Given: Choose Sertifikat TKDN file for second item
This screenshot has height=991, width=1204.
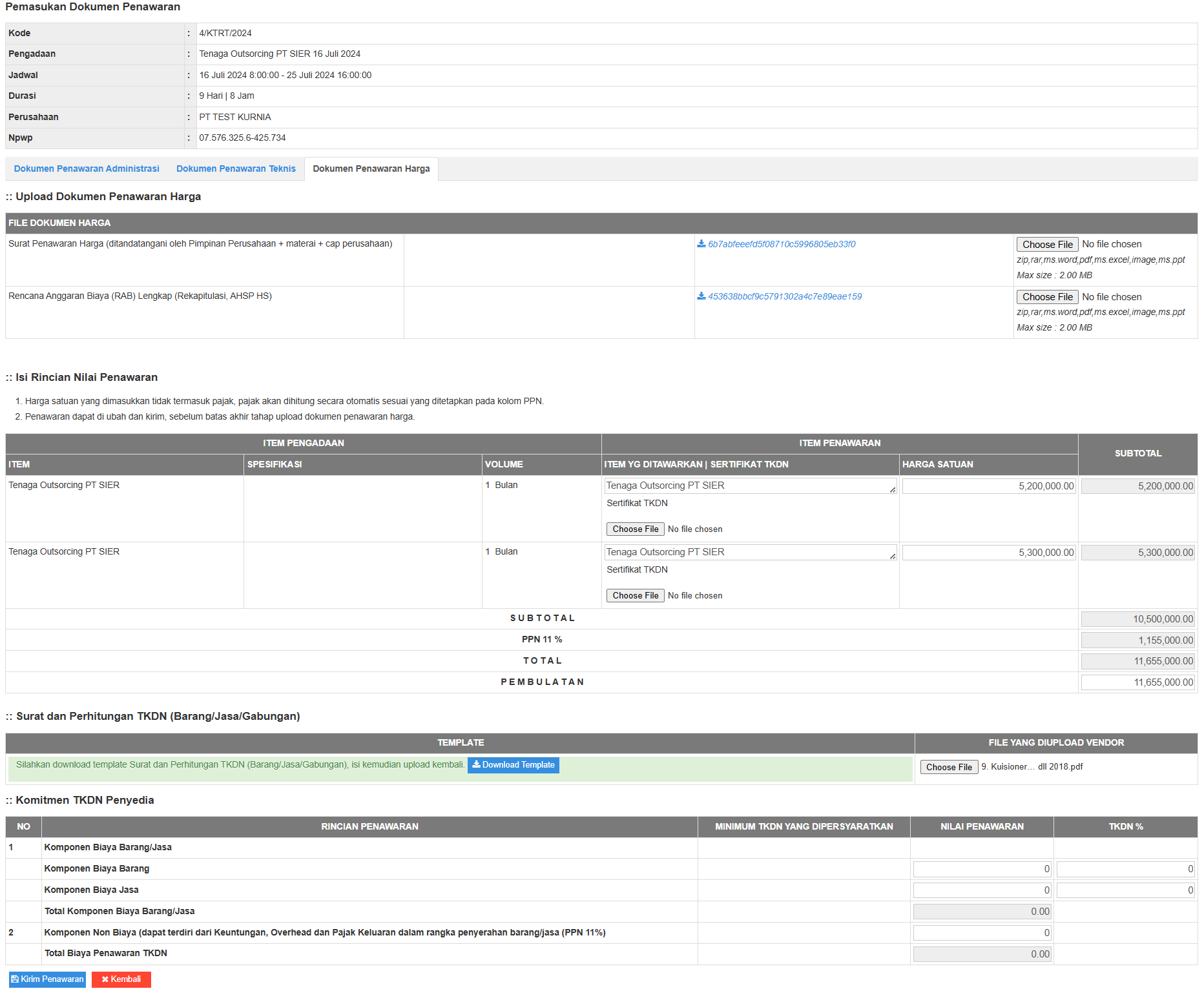Looking at the screenshot, I should click(x=635, y=596).
